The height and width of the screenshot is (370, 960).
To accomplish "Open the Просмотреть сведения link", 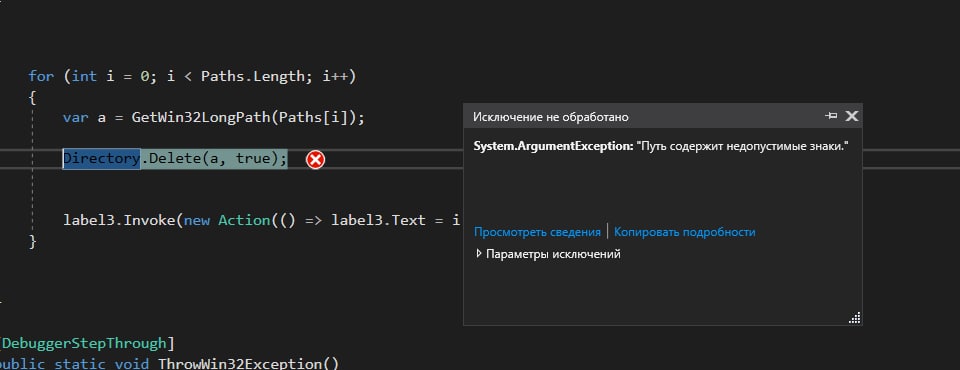I will pyautogui.click(x=537, y=232).
